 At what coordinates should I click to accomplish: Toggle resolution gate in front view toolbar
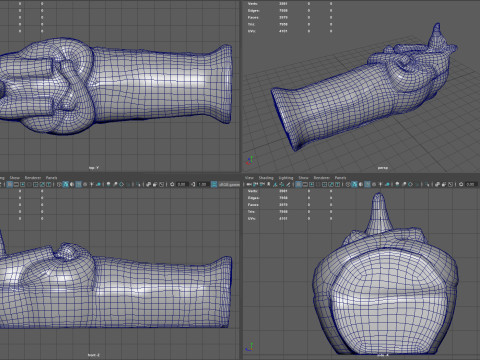coord(22,184)
